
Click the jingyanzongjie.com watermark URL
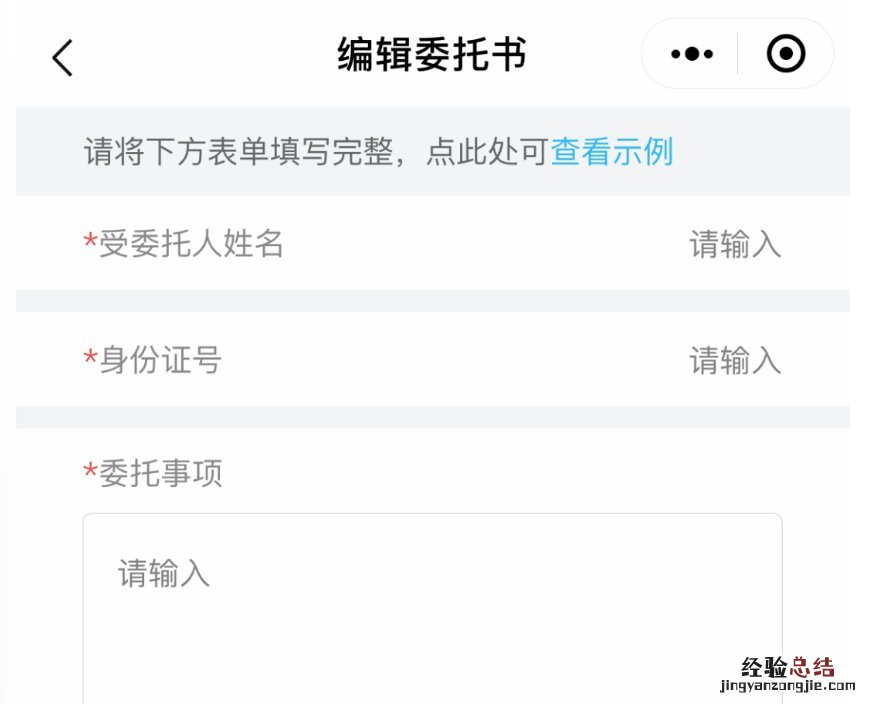787,687
